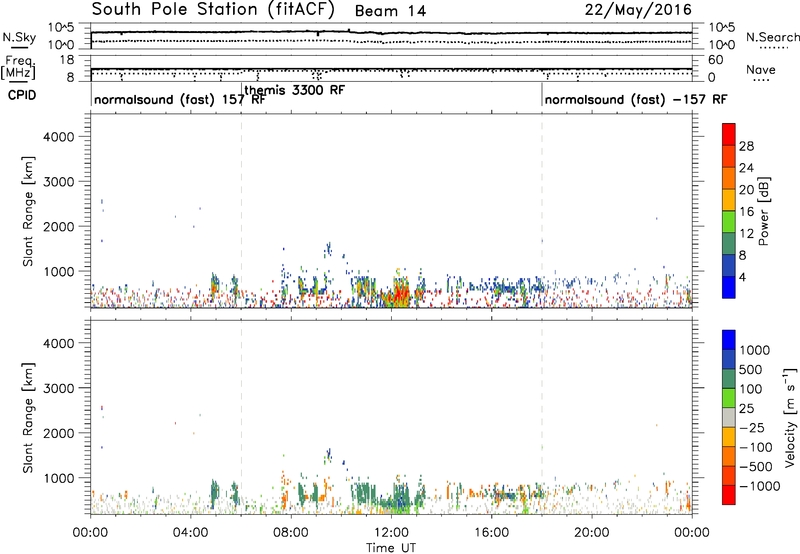
Task: Click the "Nave" legend label
Action: click(761, 70)
